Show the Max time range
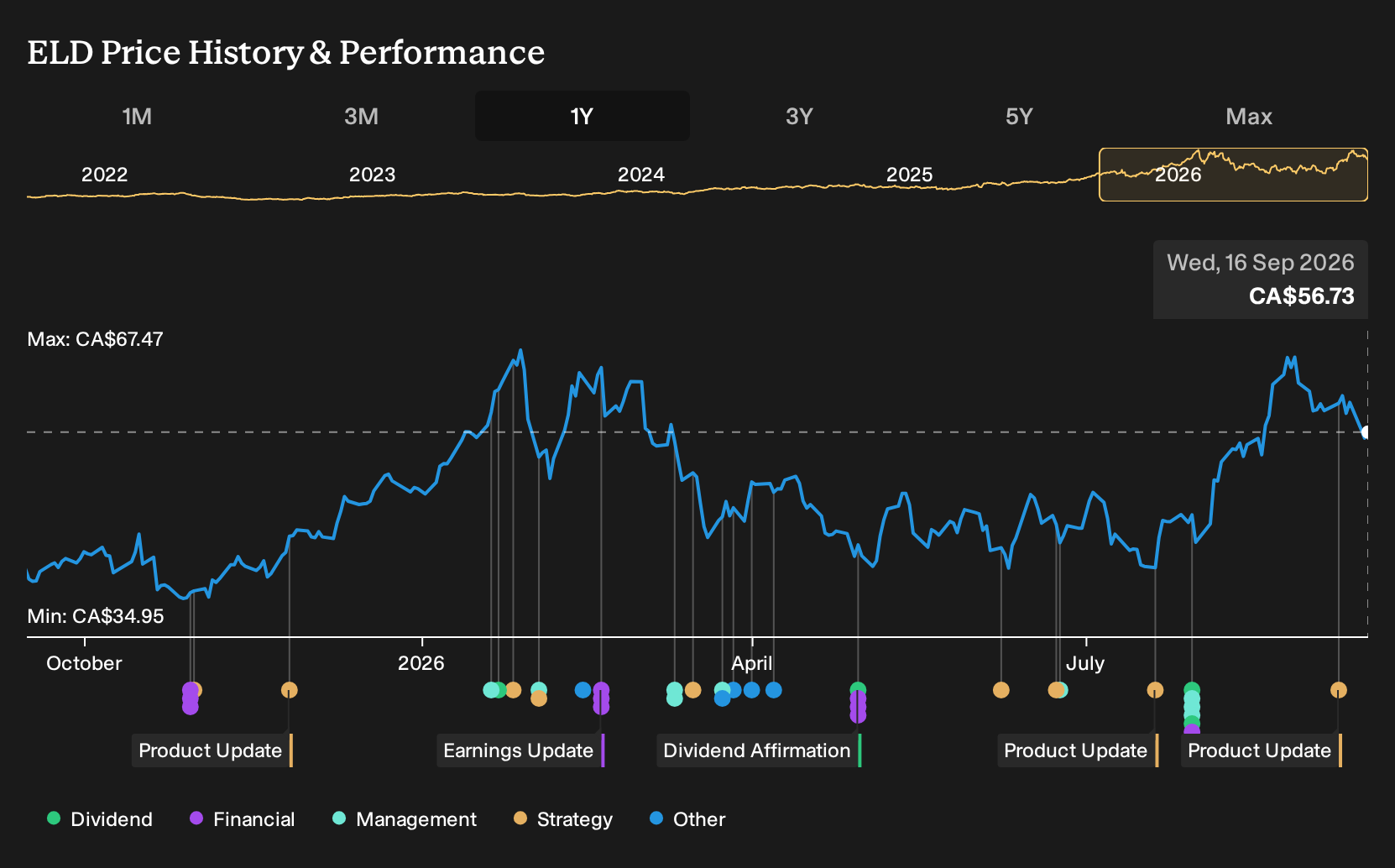 (x=1249, y=116)
